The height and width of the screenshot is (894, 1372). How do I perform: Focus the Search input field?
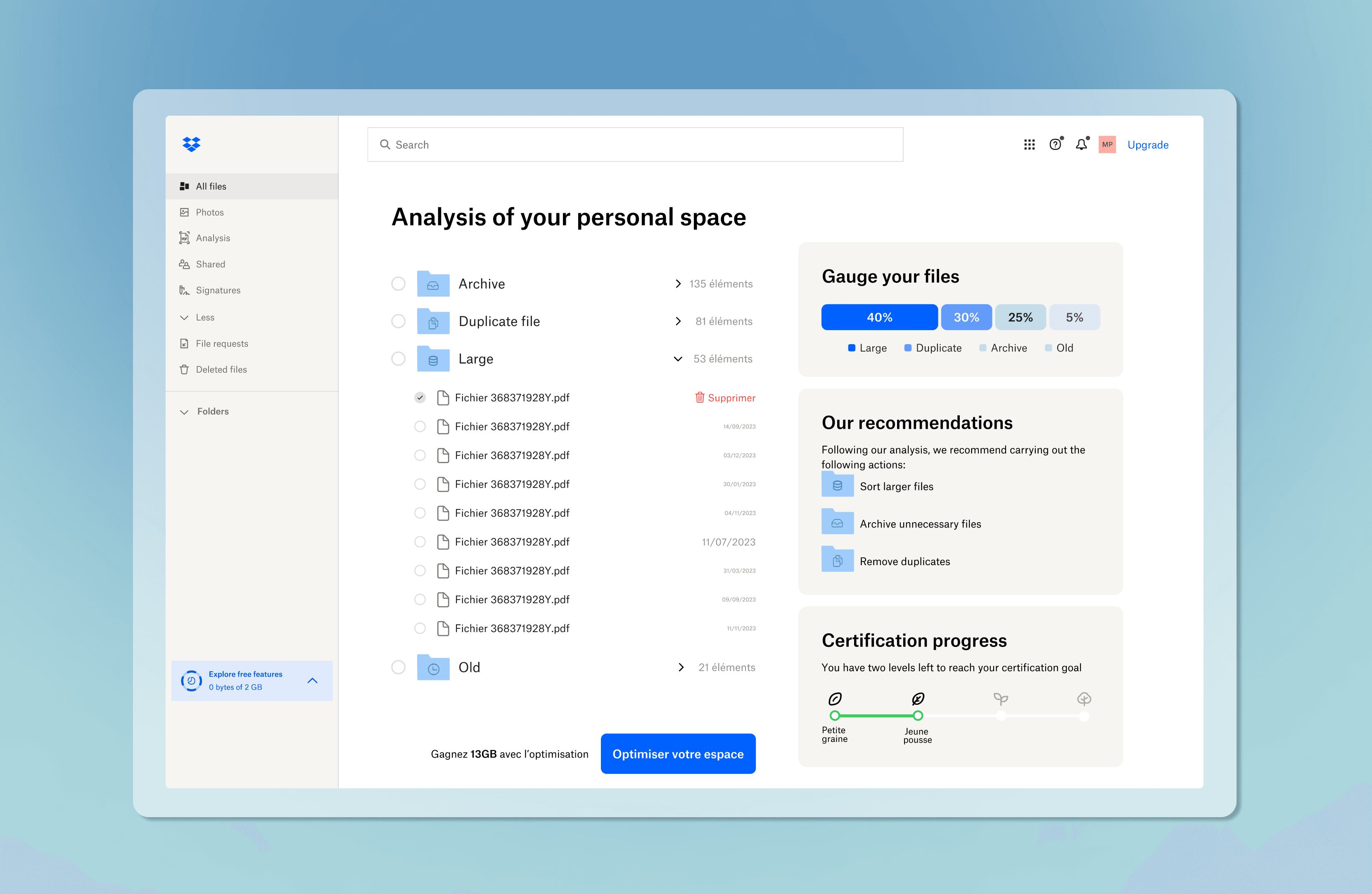634,145
